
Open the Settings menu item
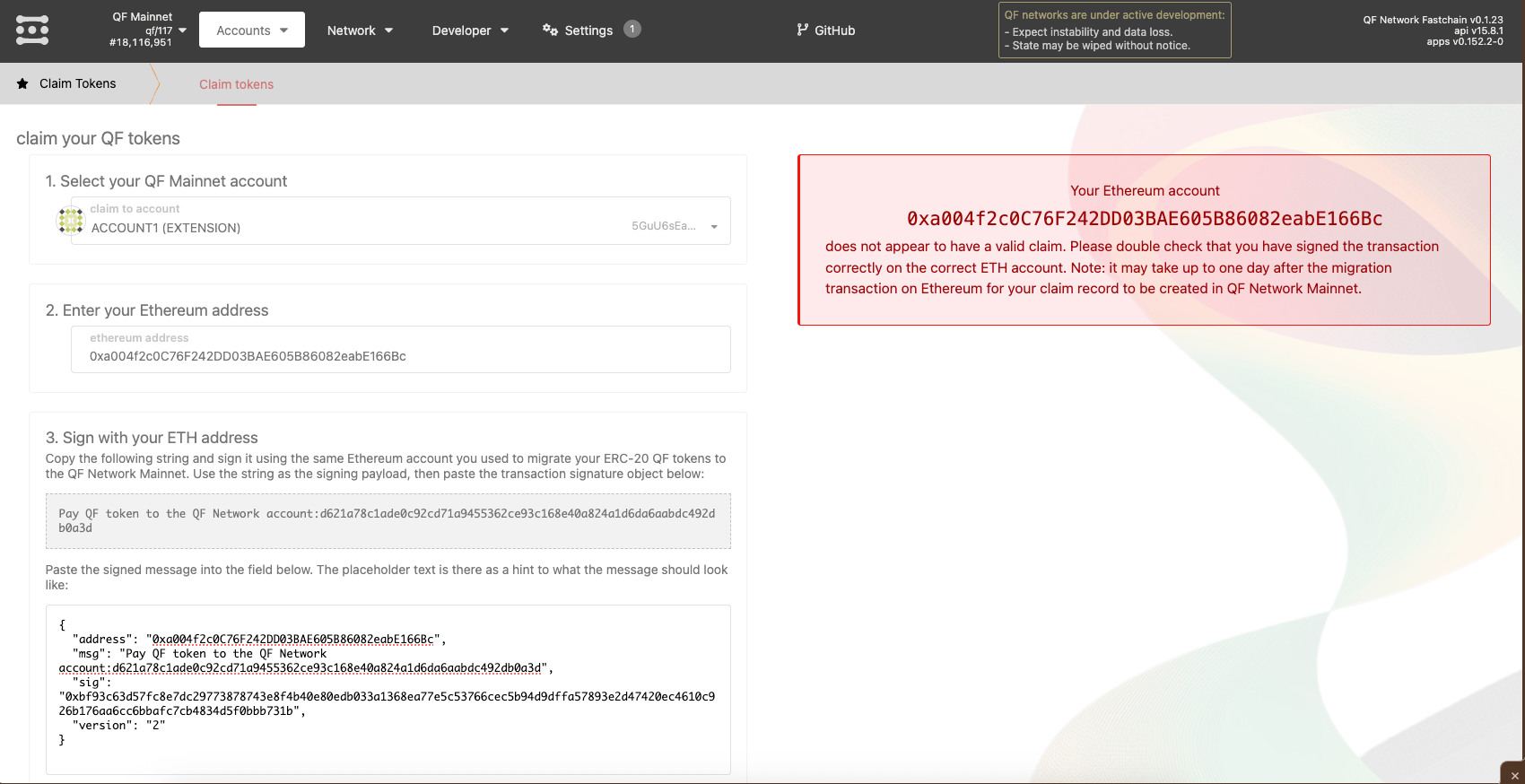pyautogui.click(x=588, y=30)
